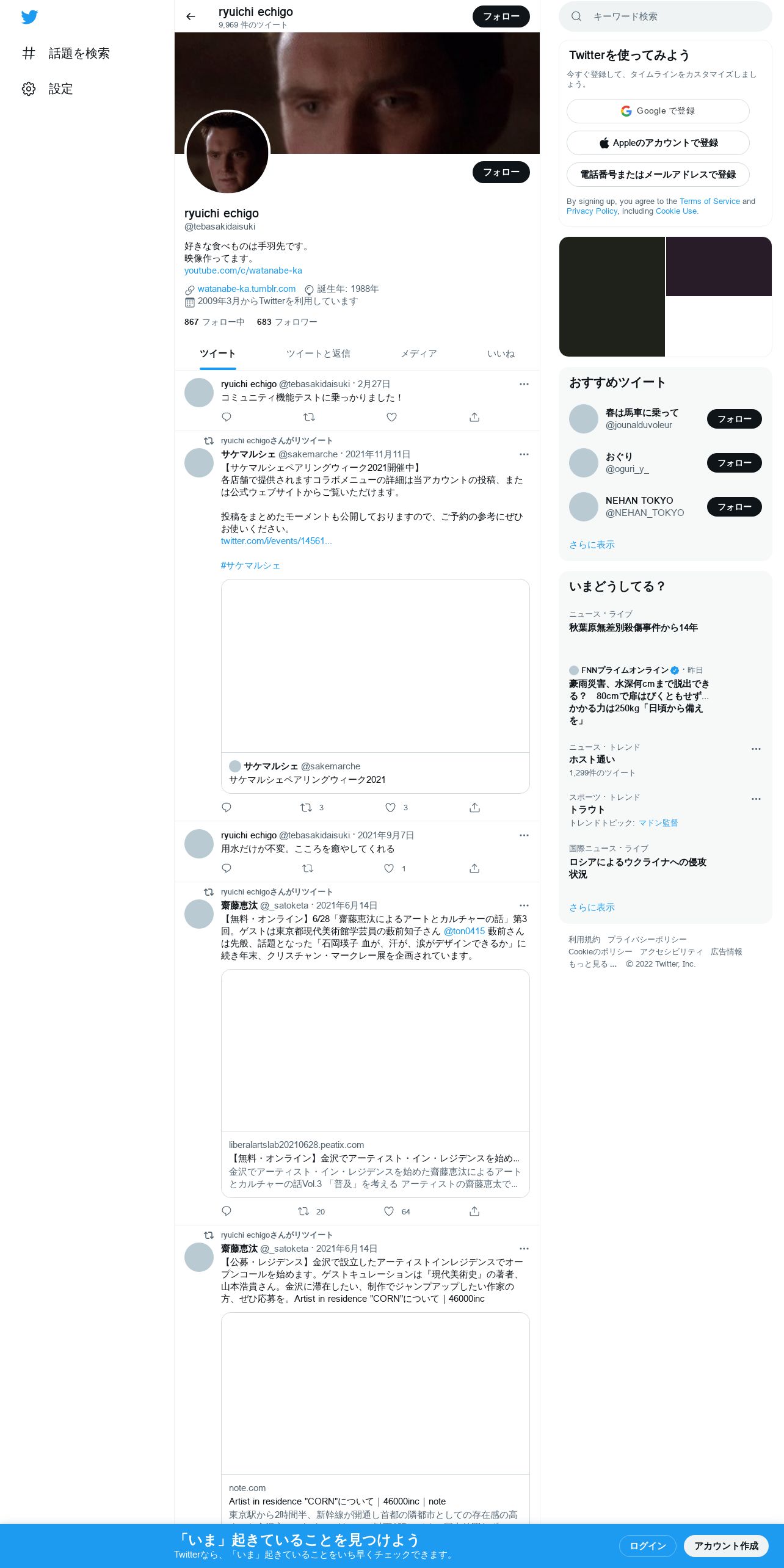The image size is (784, 1568).
Task: Open #サケマルシェ hashtag
Action: 250,565
